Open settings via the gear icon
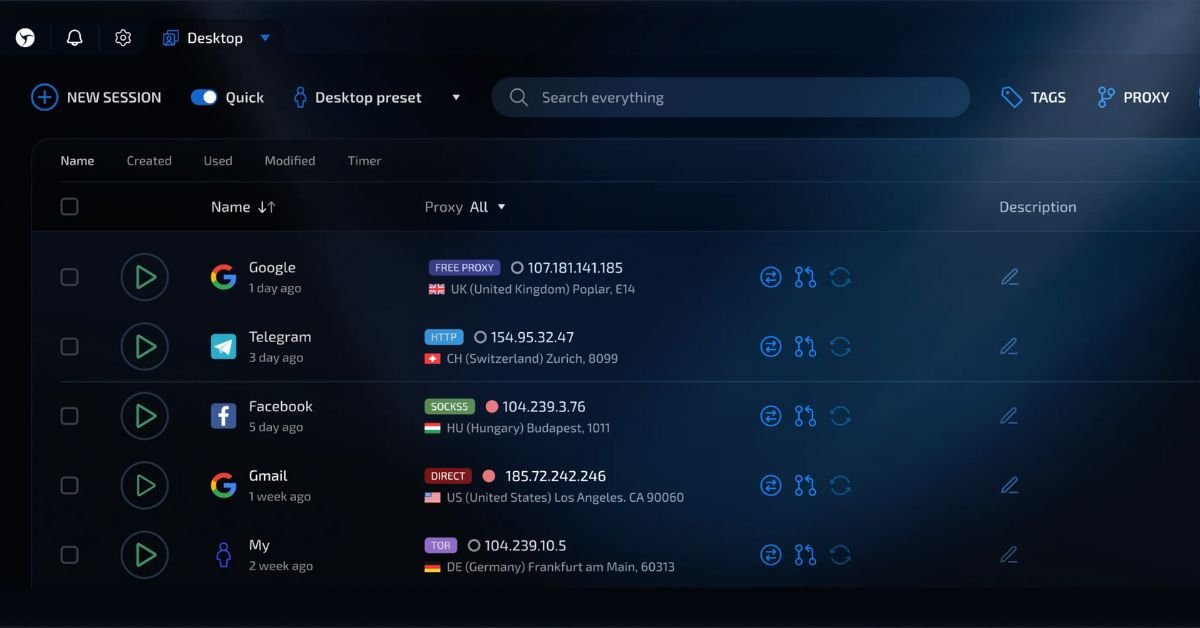The height and width of the screenshot is (628, 1200). [x=123, y=38]
